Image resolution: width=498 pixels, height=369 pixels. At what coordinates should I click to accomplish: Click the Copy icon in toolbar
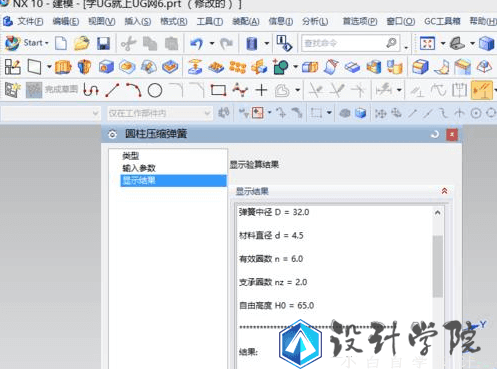pos(150,44)
